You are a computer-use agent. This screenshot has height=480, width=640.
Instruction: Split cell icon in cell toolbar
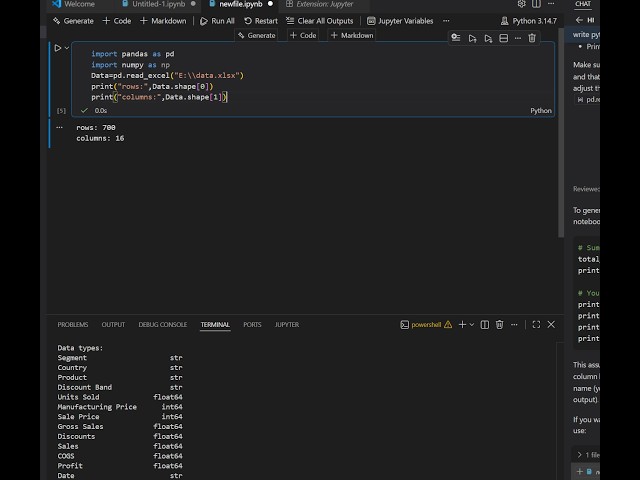[x=504, y=38]
